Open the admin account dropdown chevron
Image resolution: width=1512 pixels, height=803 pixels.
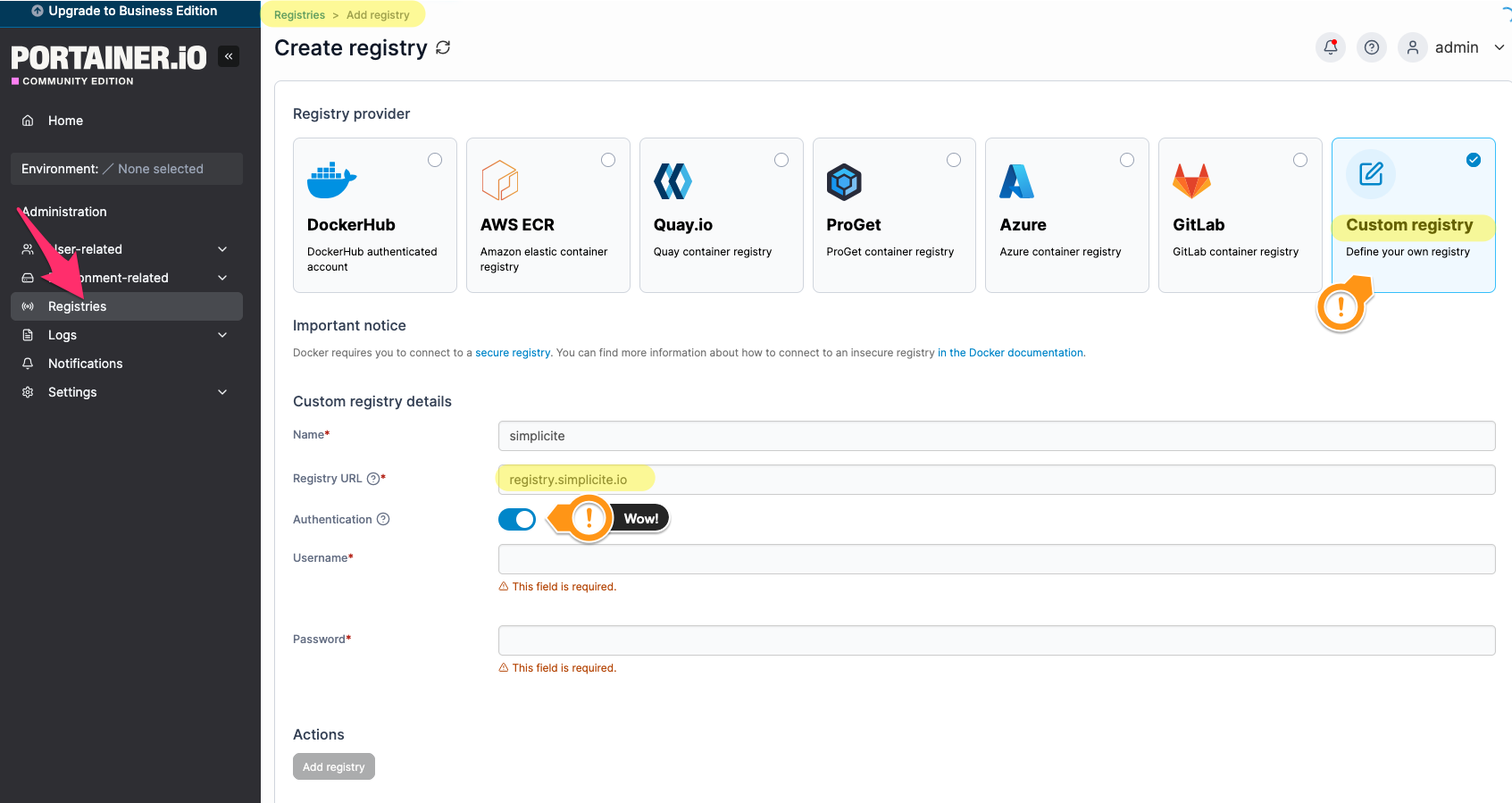point(1499,47)
